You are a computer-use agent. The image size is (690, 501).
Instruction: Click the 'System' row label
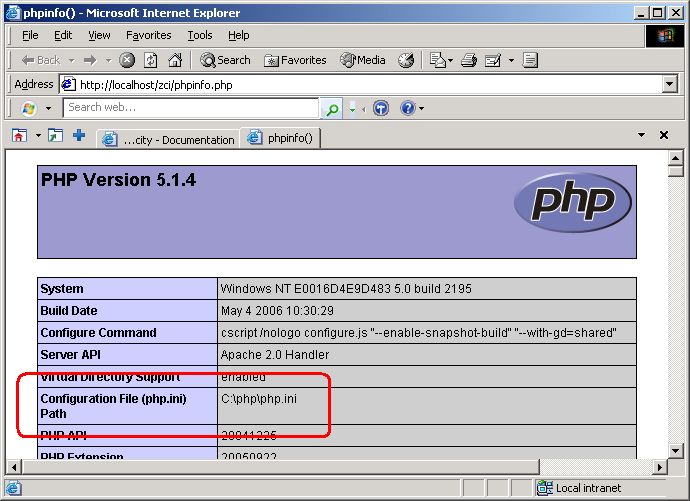coord(62,289)
